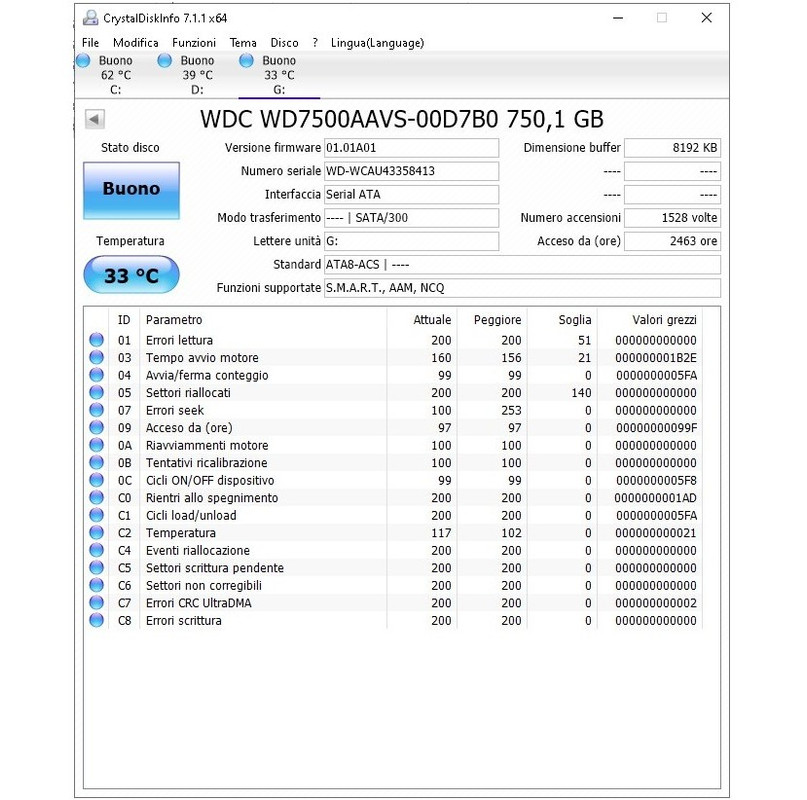This screenshot has width=807, height=800.
Task: Click the status orb of Tempo avvio motore row
Action: pyautogui.click(x=96, y=357)
